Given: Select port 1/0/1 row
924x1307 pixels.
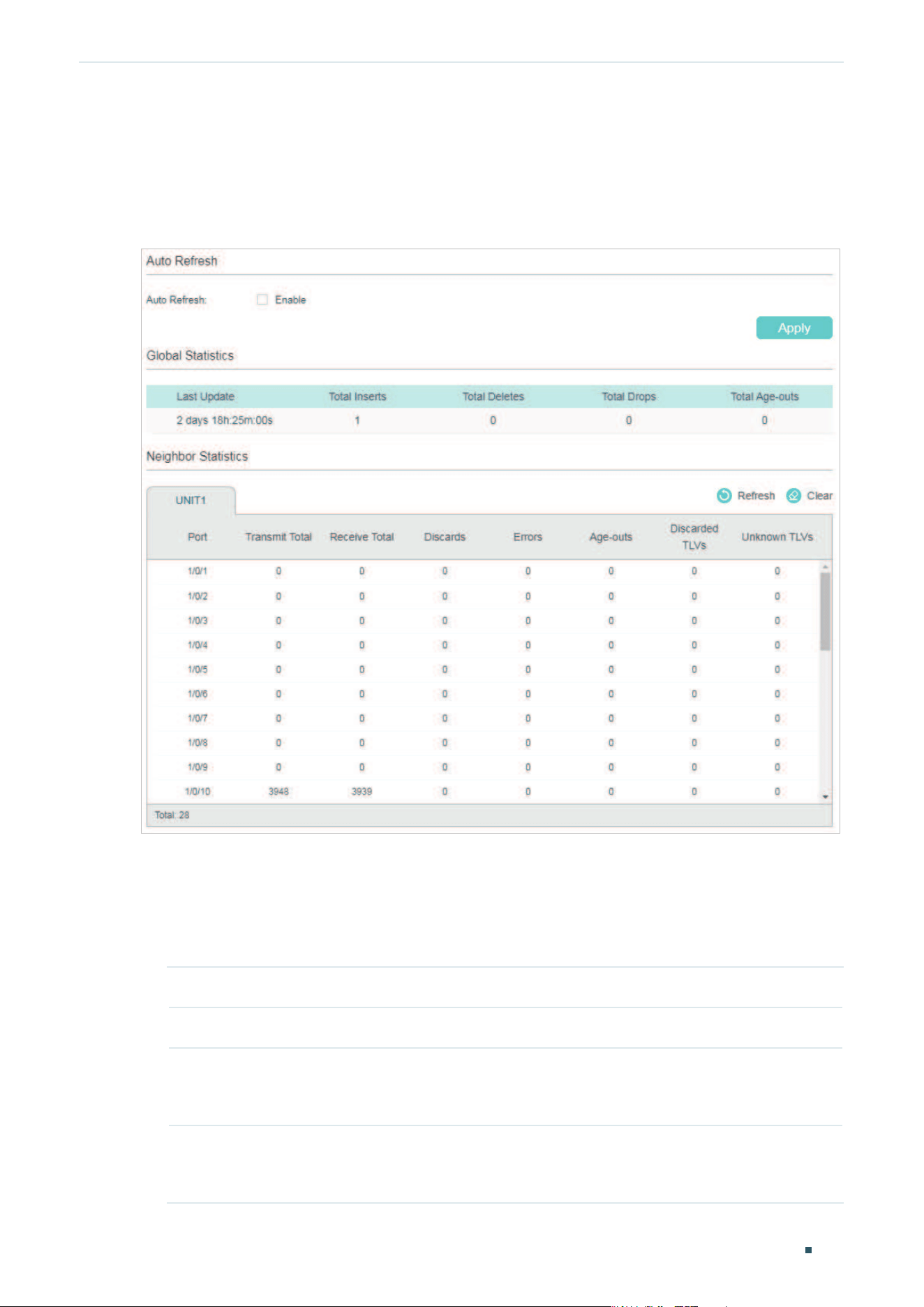Looking at the screenshot, I should [483, 571].
